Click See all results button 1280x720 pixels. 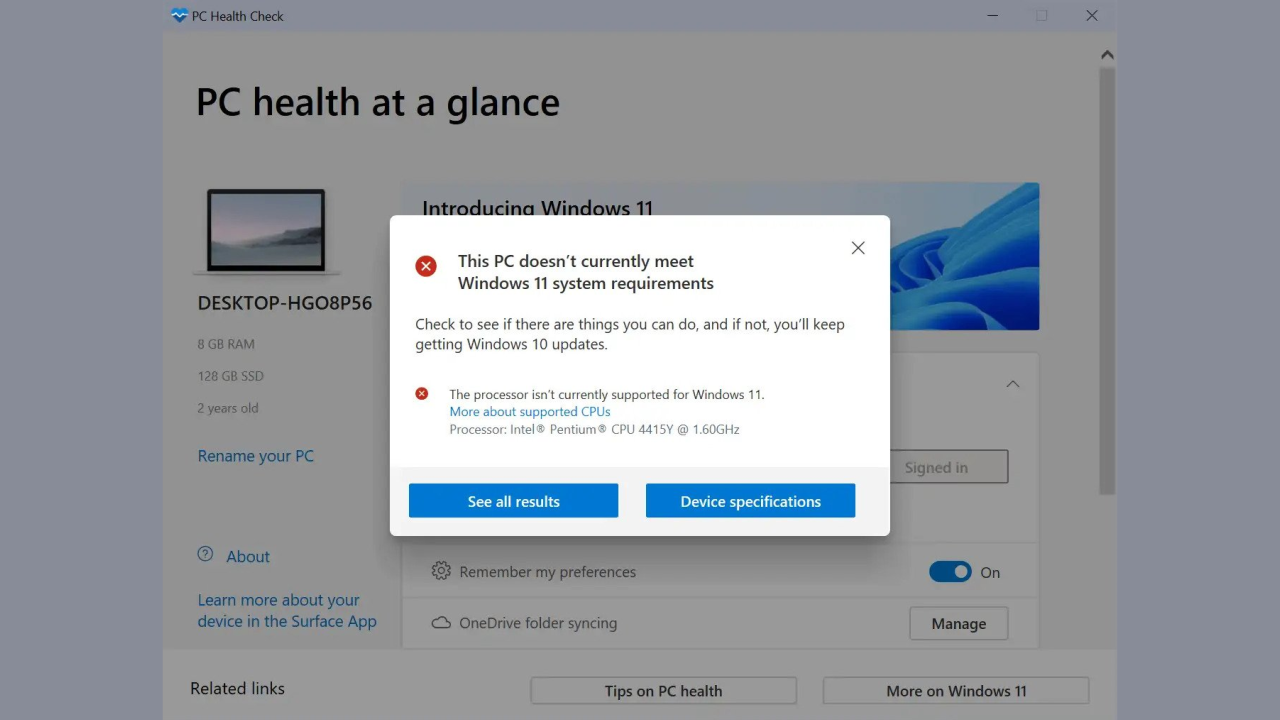pyautogui.click(x=513, y=501)
